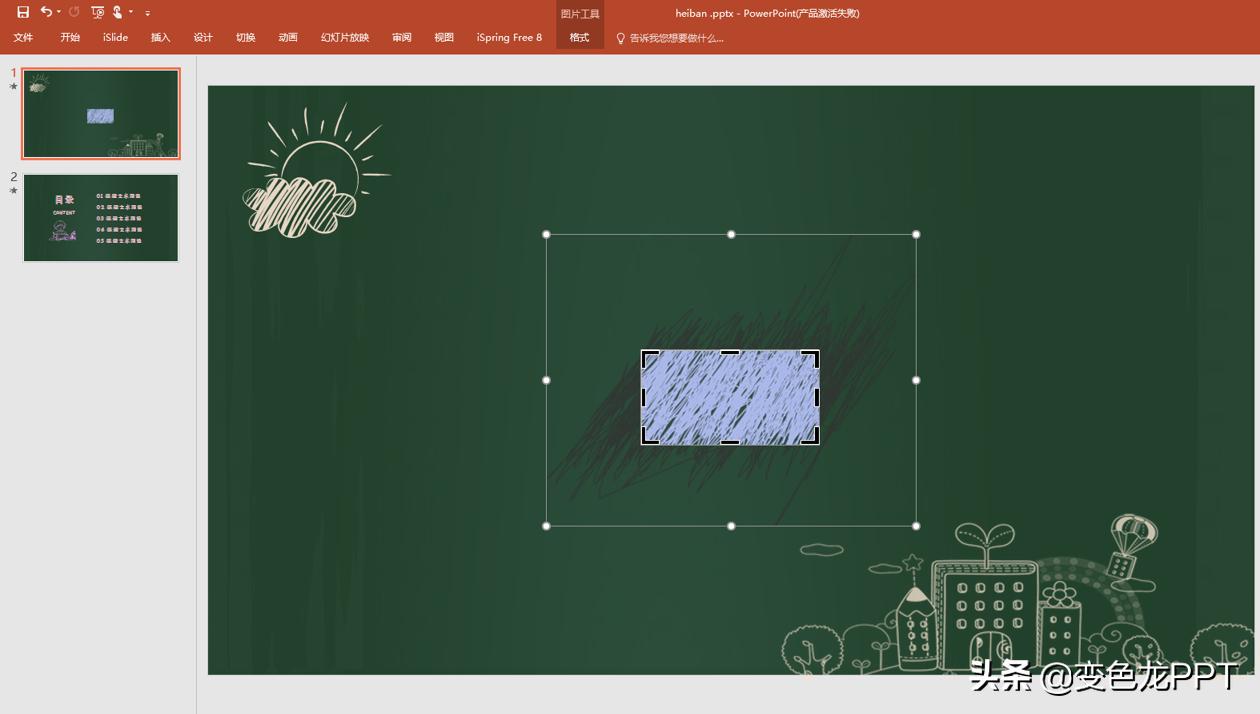
Task: Click the Redo icon in quick access toolbar
Action: pyautogui.click(x=74, y=12)
